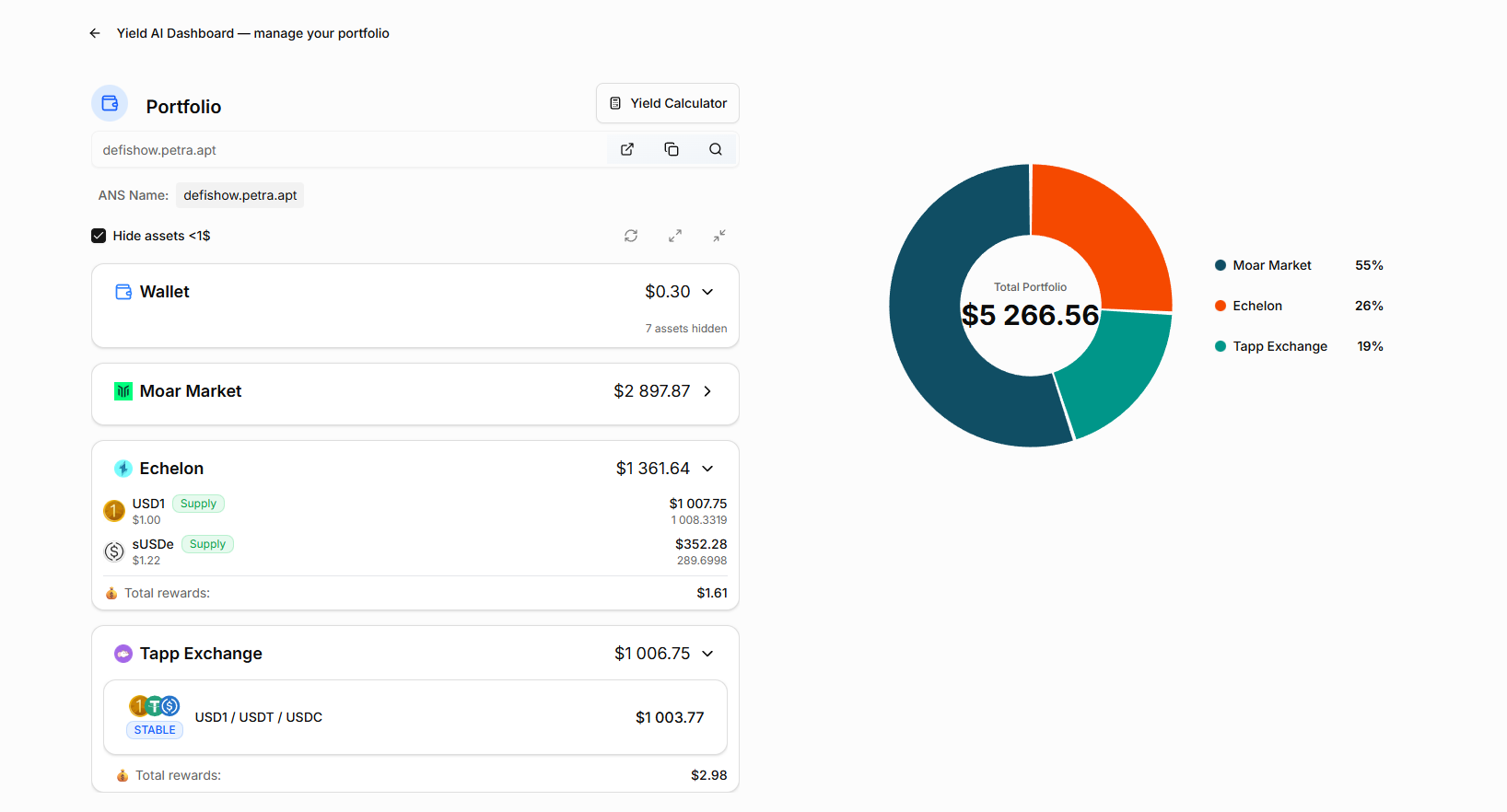Collapse the Tapp Exchange section

point(707,654)
